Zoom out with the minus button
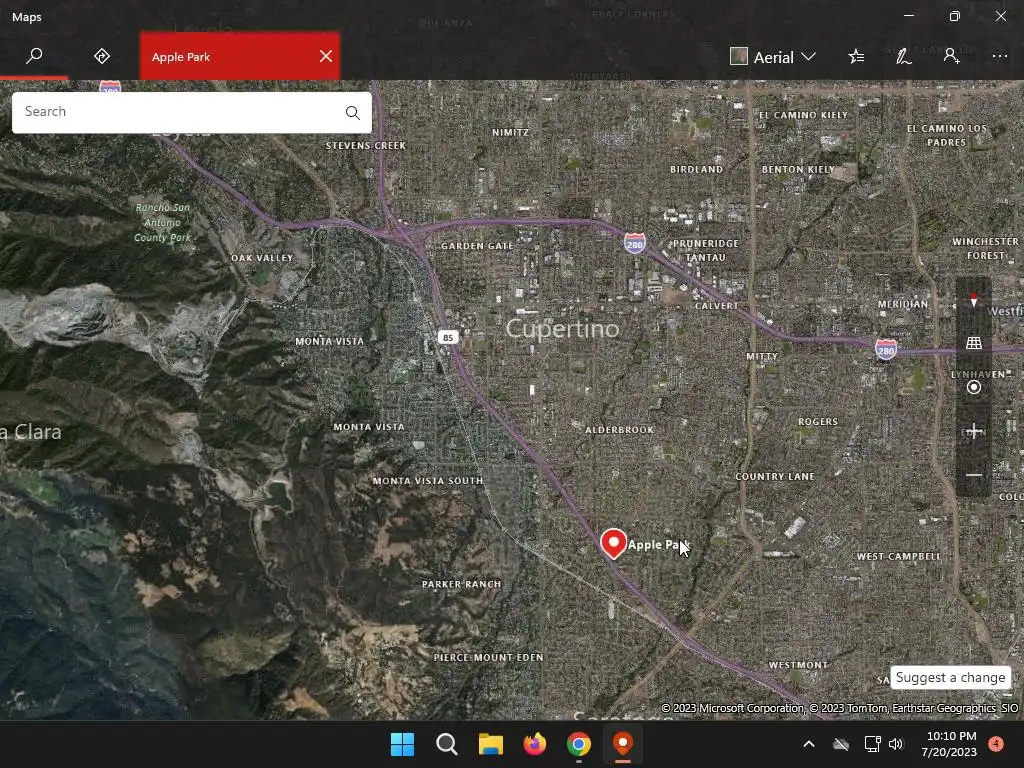Viewport: 1024px width, 768px height. [x=974, y=475]
